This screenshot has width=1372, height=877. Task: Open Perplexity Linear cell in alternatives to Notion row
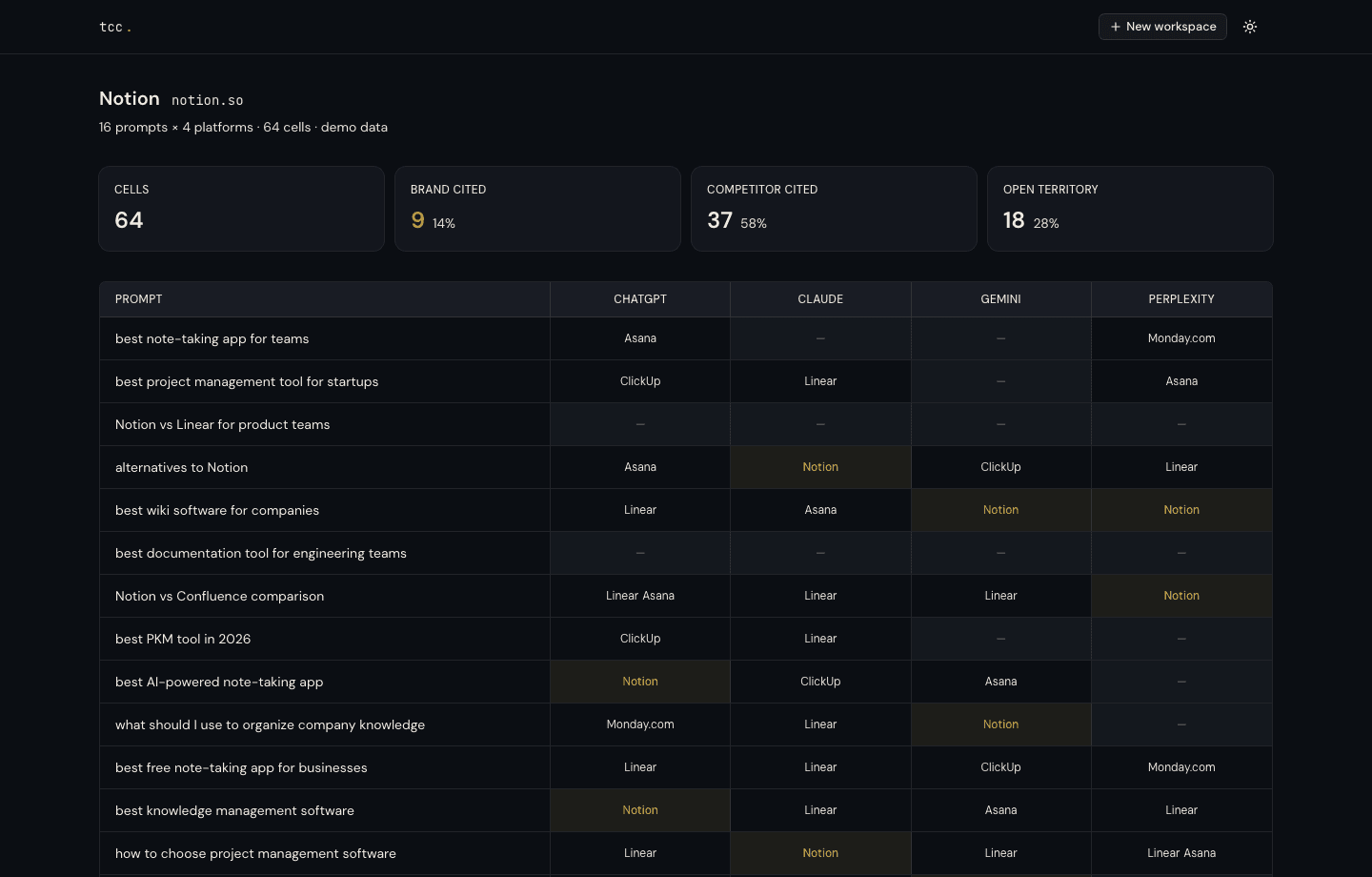pos(1181,467)
